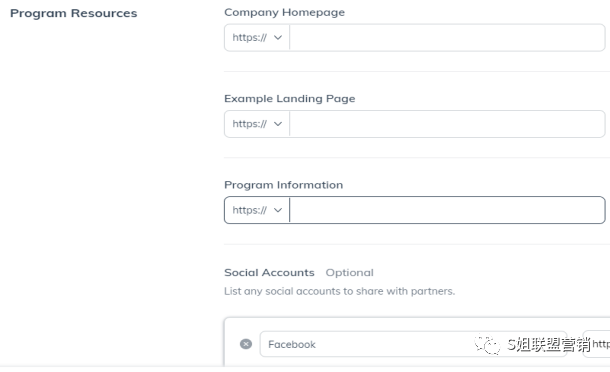Click the Facebook social account name field

point(413,344)
